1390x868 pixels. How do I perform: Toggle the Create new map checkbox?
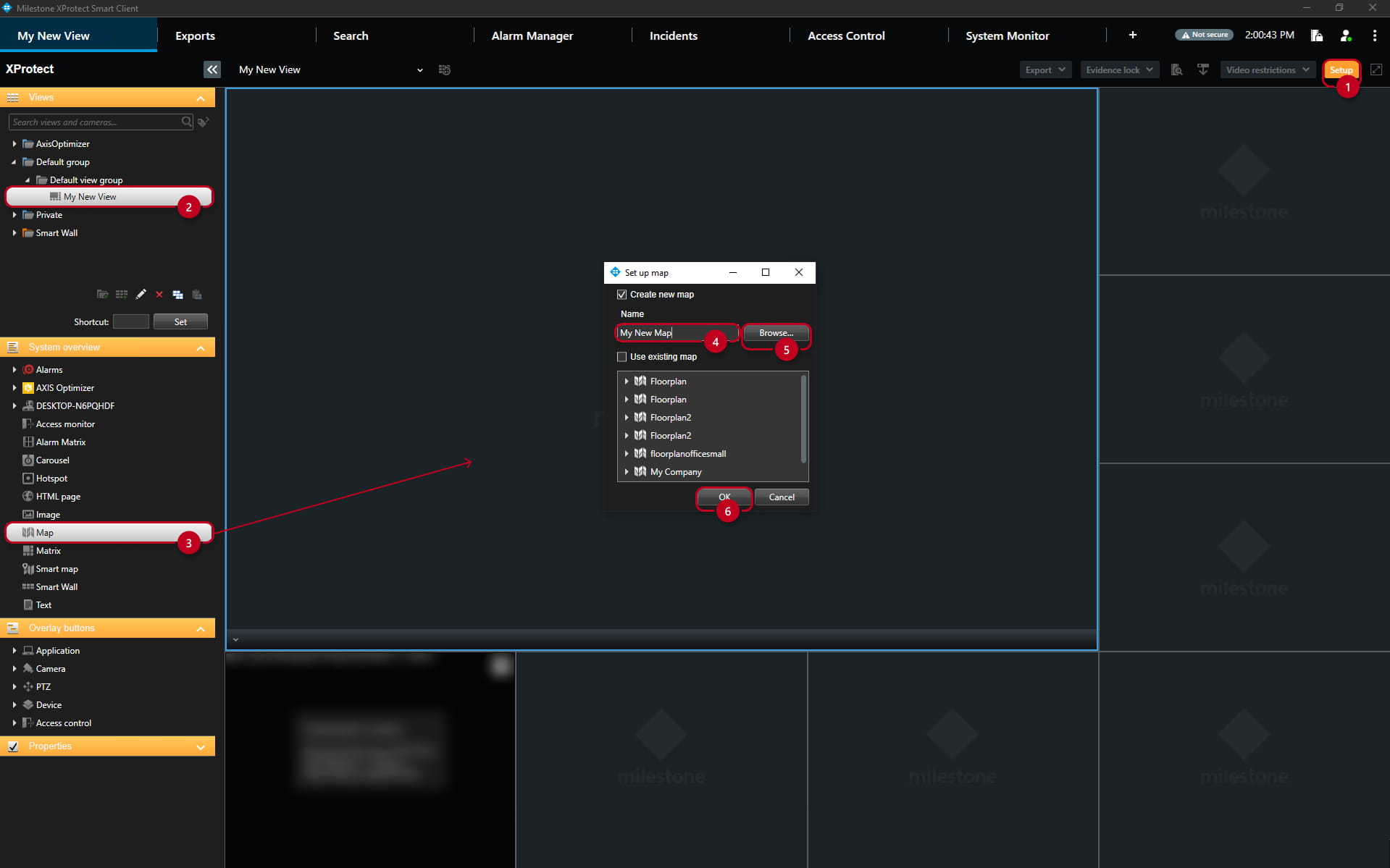[x=621, y=295]
